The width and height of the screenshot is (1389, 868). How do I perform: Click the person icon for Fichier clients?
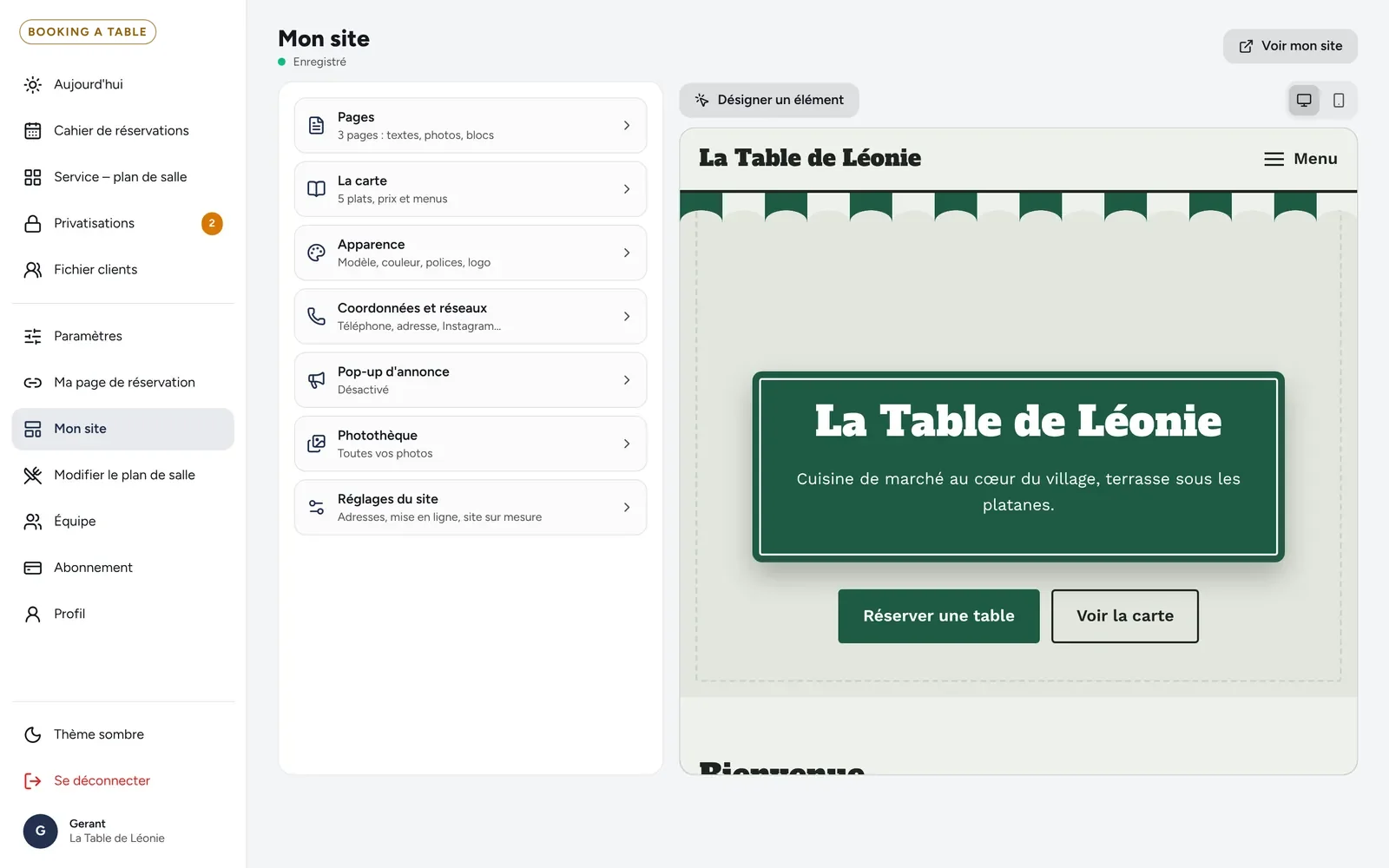pyautogui.click(x=33, y=270)
